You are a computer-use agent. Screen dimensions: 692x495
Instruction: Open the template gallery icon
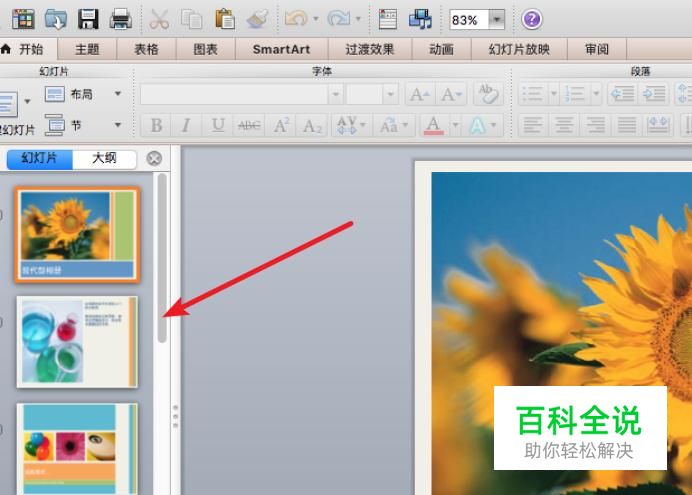23,19
